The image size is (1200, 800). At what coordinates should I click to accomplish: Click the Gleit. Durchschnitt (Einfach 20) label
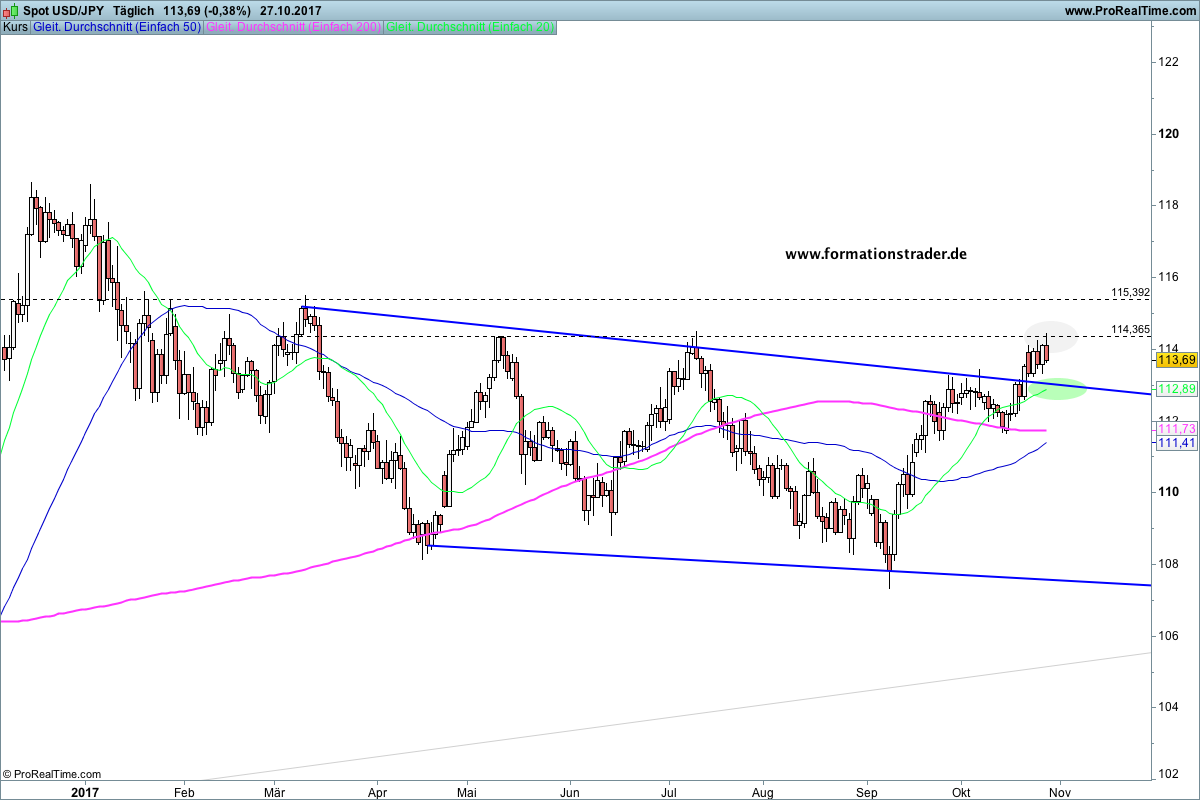click(x=470, y=27)
